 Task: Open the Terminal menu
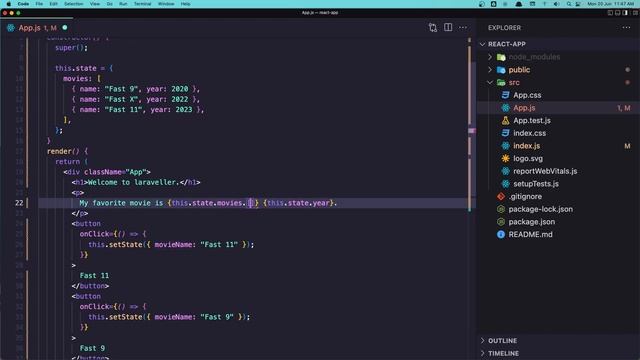click(142, 4)
